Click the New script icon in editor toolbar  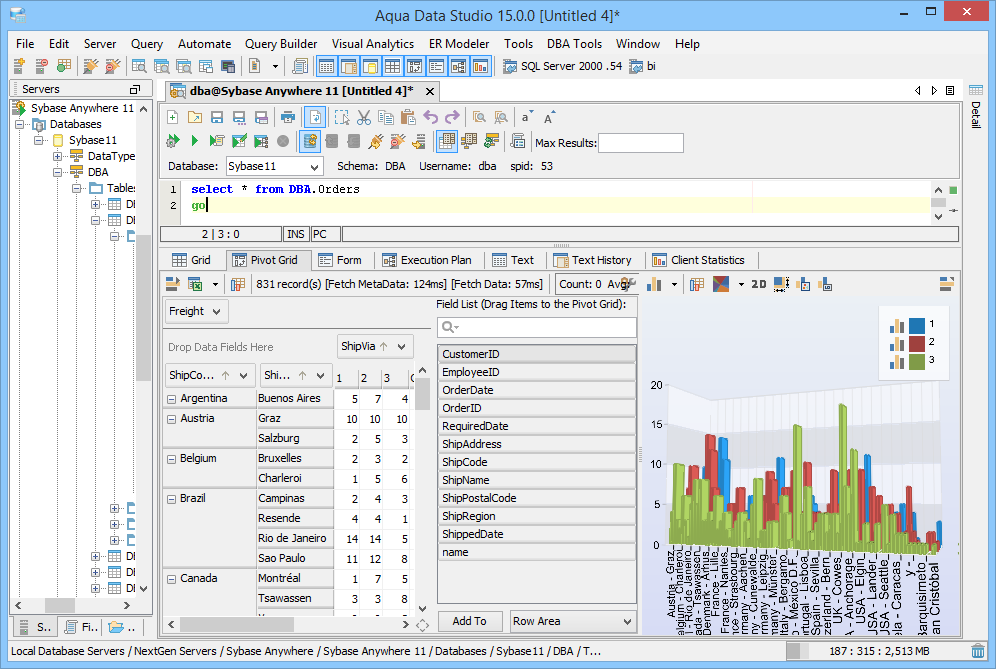point(173,118)
